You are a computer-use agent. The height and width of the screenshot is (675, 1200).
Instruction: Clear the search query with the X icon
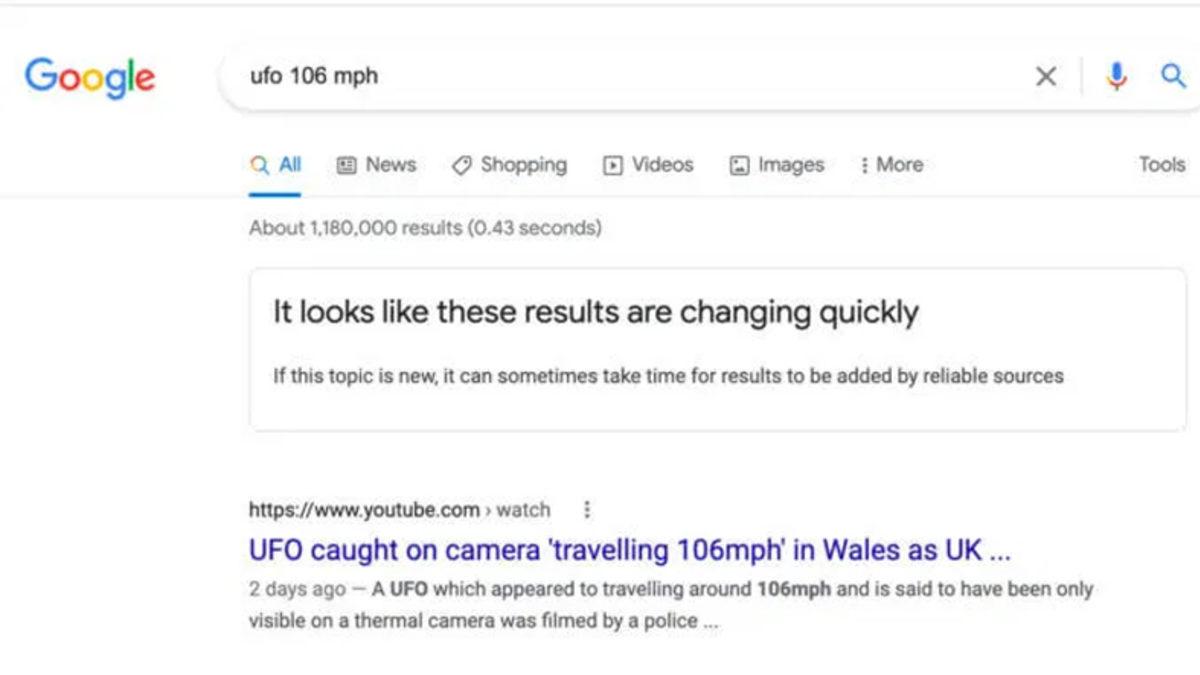tap(1046, 76)
